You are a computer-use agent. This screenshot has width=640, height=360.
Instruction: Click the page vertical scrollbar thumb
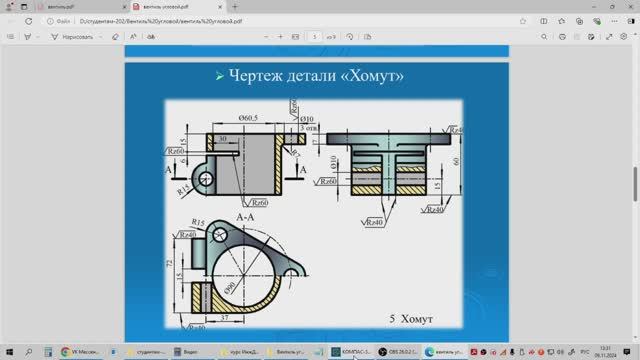635,184
